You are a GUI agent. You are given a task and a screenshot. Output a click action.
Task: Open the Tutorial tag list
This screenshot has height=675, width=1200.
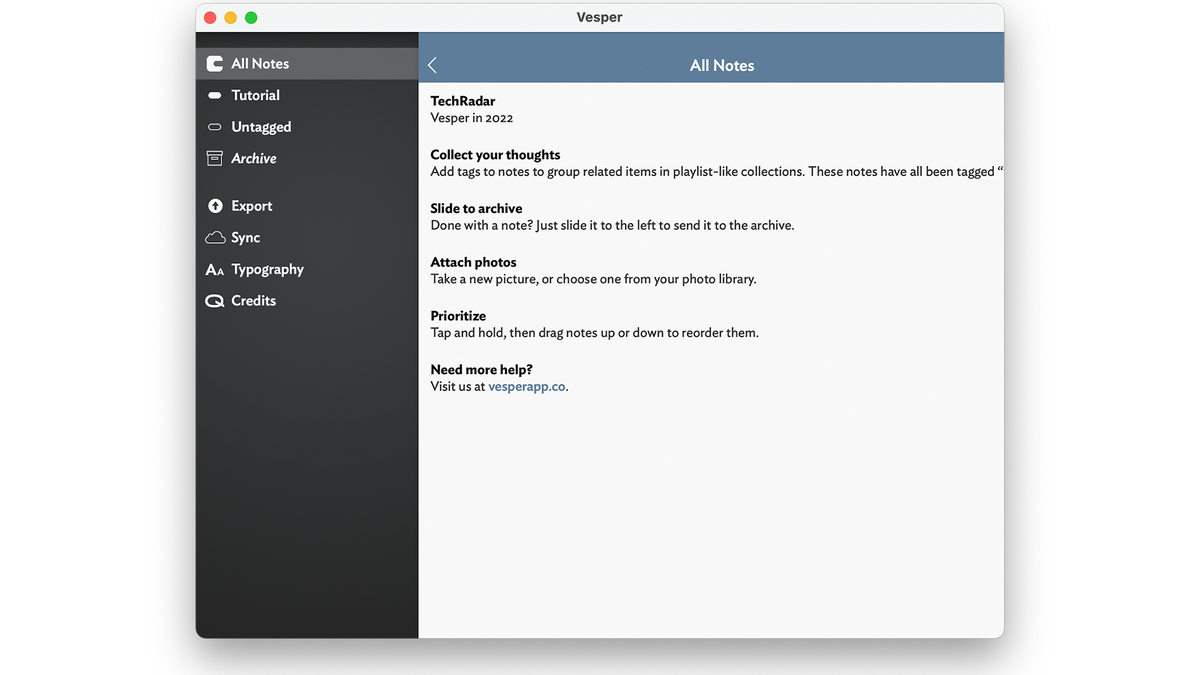point(255,96)
